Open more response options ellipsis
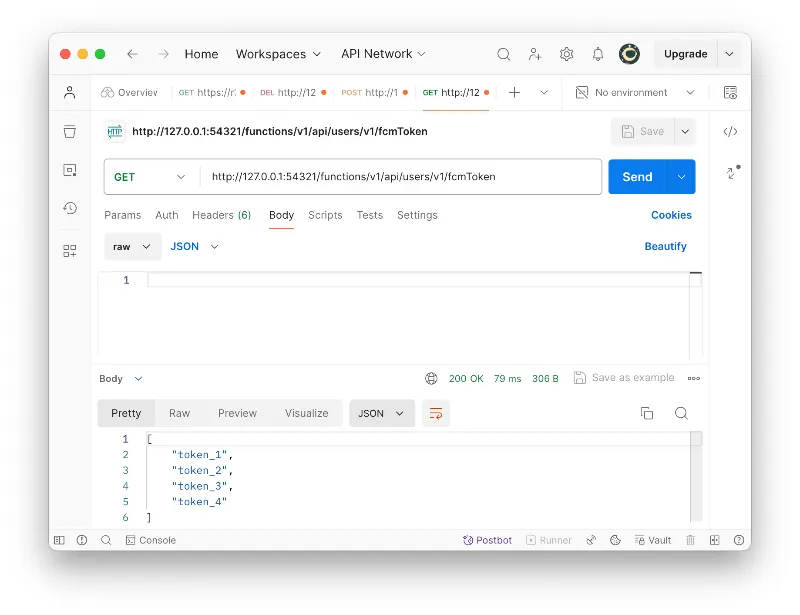This screenshot has width=800, height=615. click(693, 378)
